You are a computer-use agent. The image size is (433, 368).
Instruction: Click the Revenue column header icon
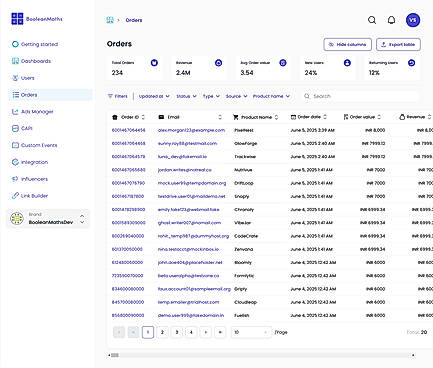[402, 117]
